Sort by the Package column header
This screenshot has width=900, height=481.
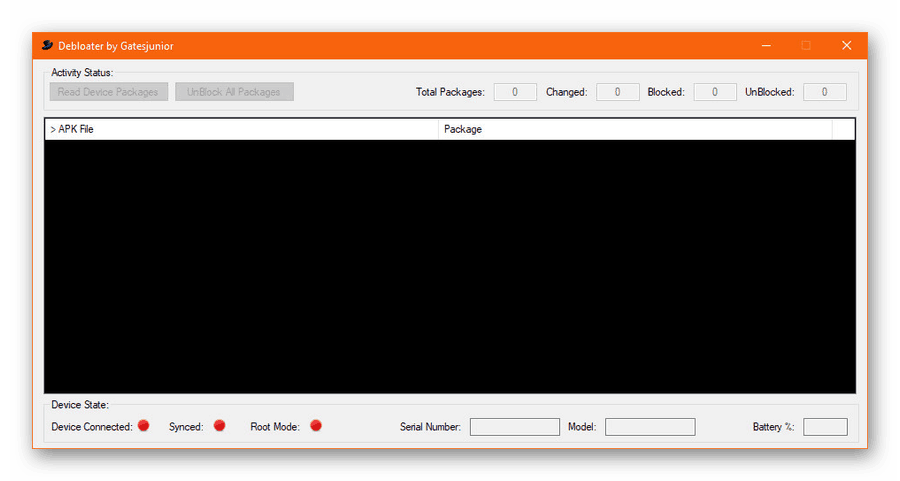[x=635, y=129]
